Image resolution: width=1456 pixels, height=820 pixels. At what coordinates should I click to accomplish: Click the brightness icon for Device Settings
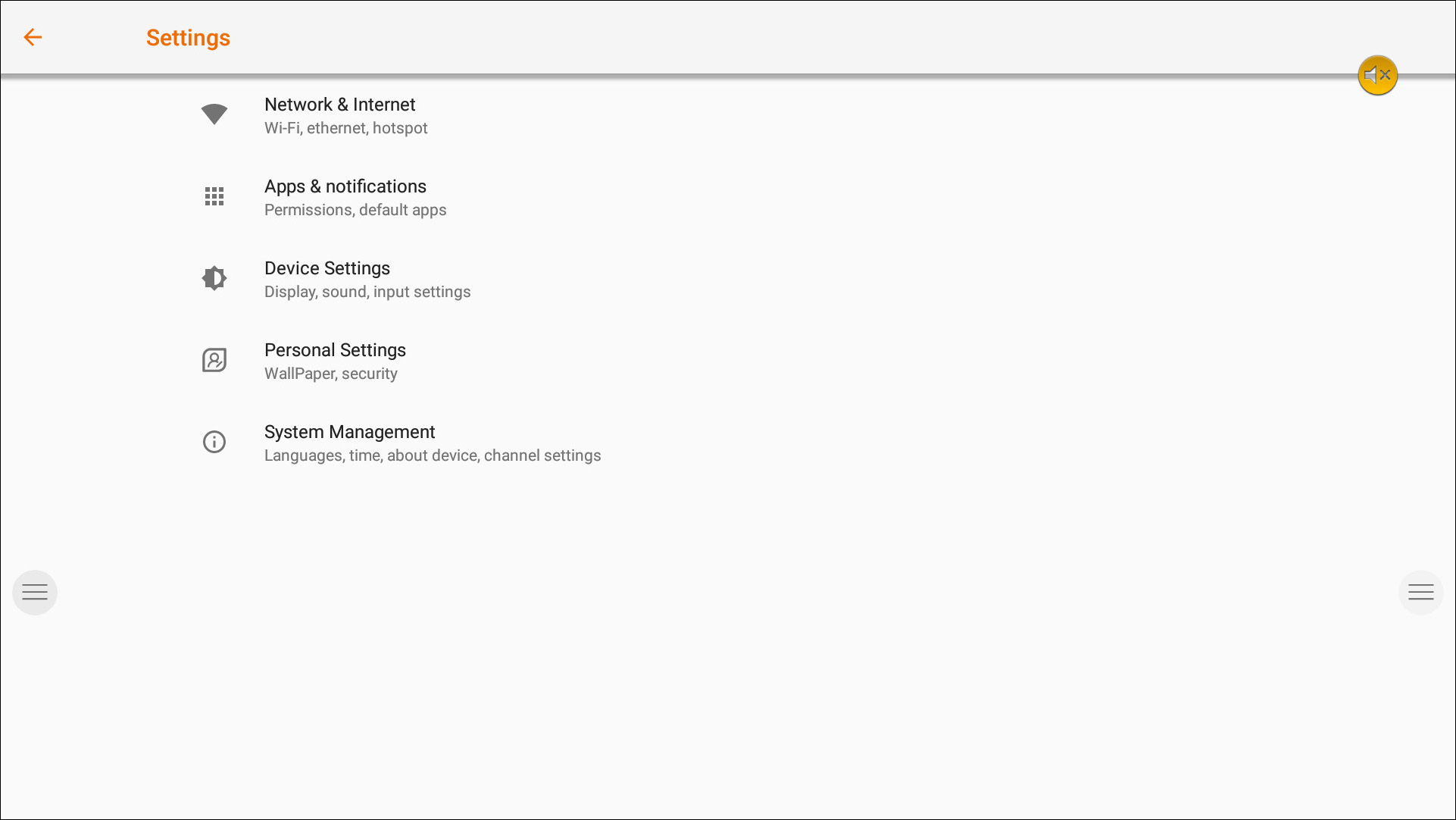(x=214, y=278)
